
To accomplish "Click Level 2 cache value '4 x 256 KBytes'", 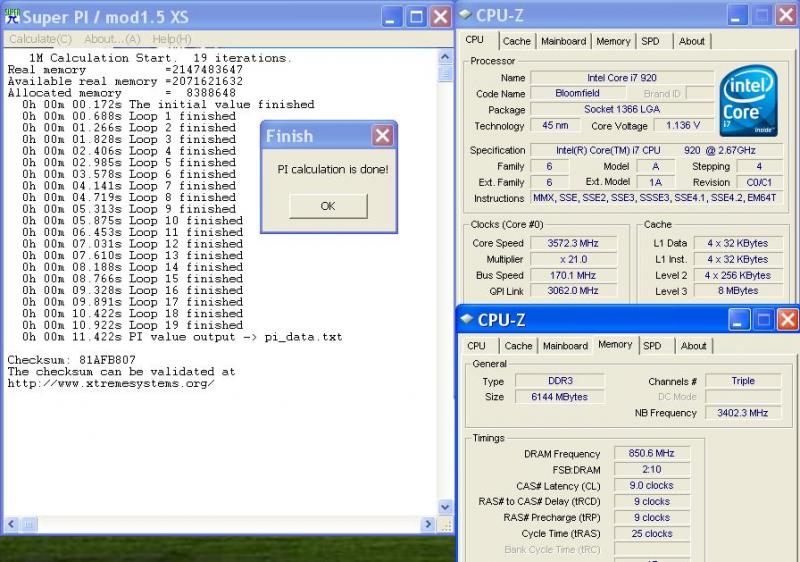I will tap(738, 275).
